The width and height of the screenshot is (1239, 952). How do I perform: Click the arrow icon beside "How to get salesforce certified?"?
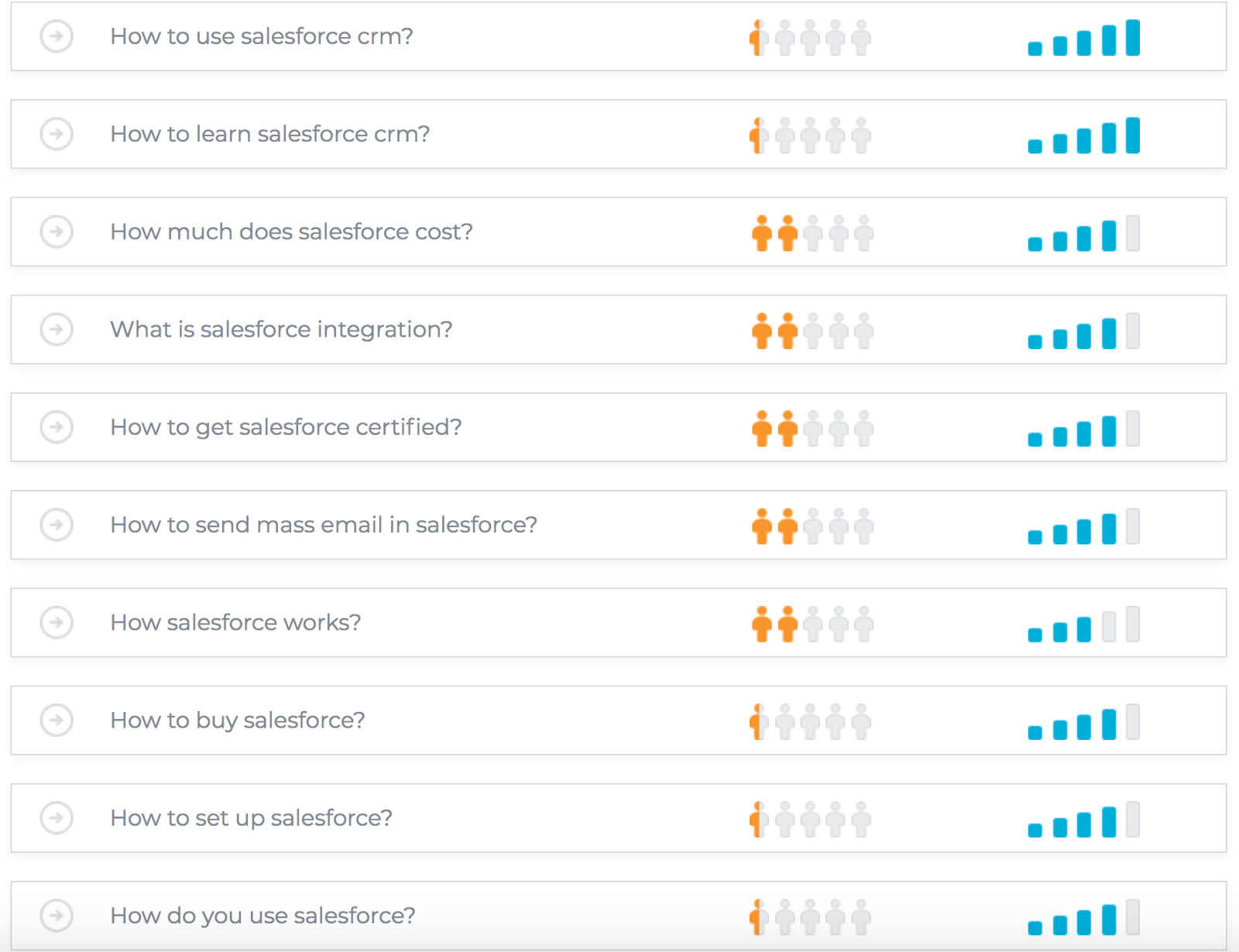56,426
